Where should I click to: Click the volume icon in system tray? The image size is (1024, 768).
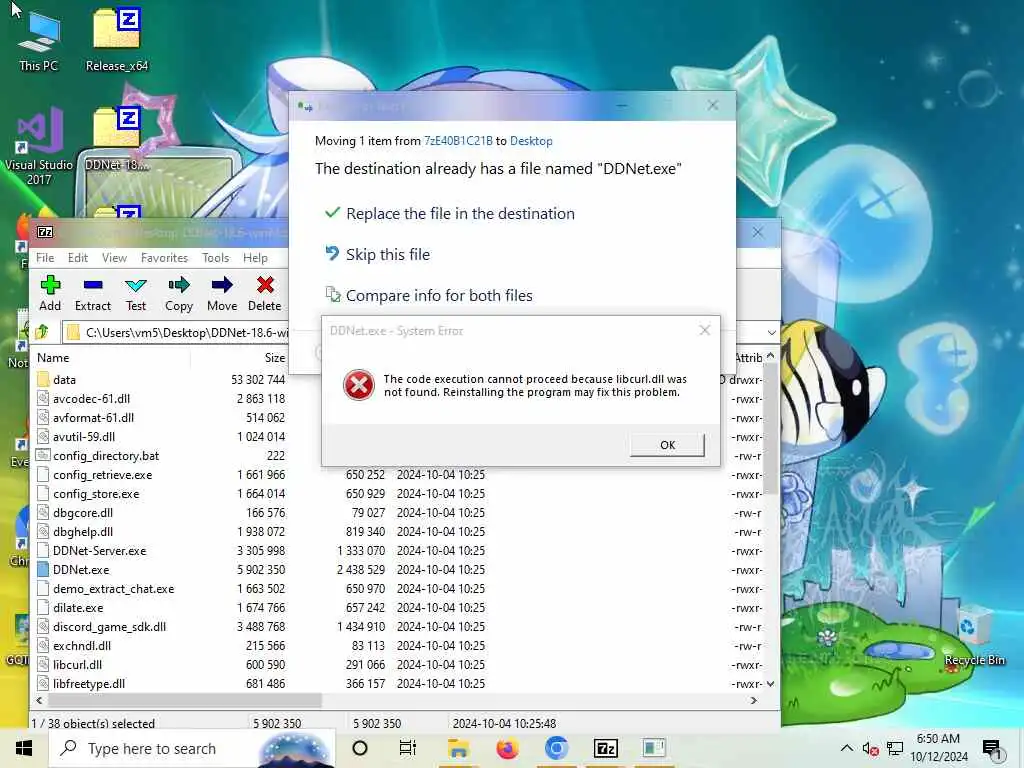coord(870,749)
